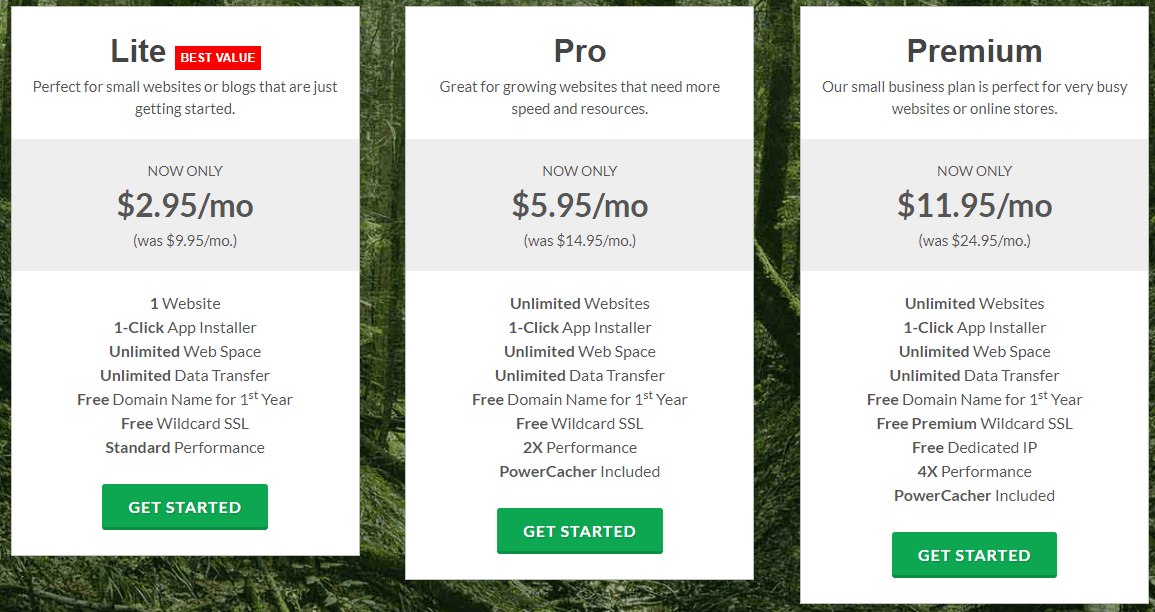Viewport: 1155px width, 612px height.
Task: Click PowerCacher Included in Pro plan
Action: [580, 471]
